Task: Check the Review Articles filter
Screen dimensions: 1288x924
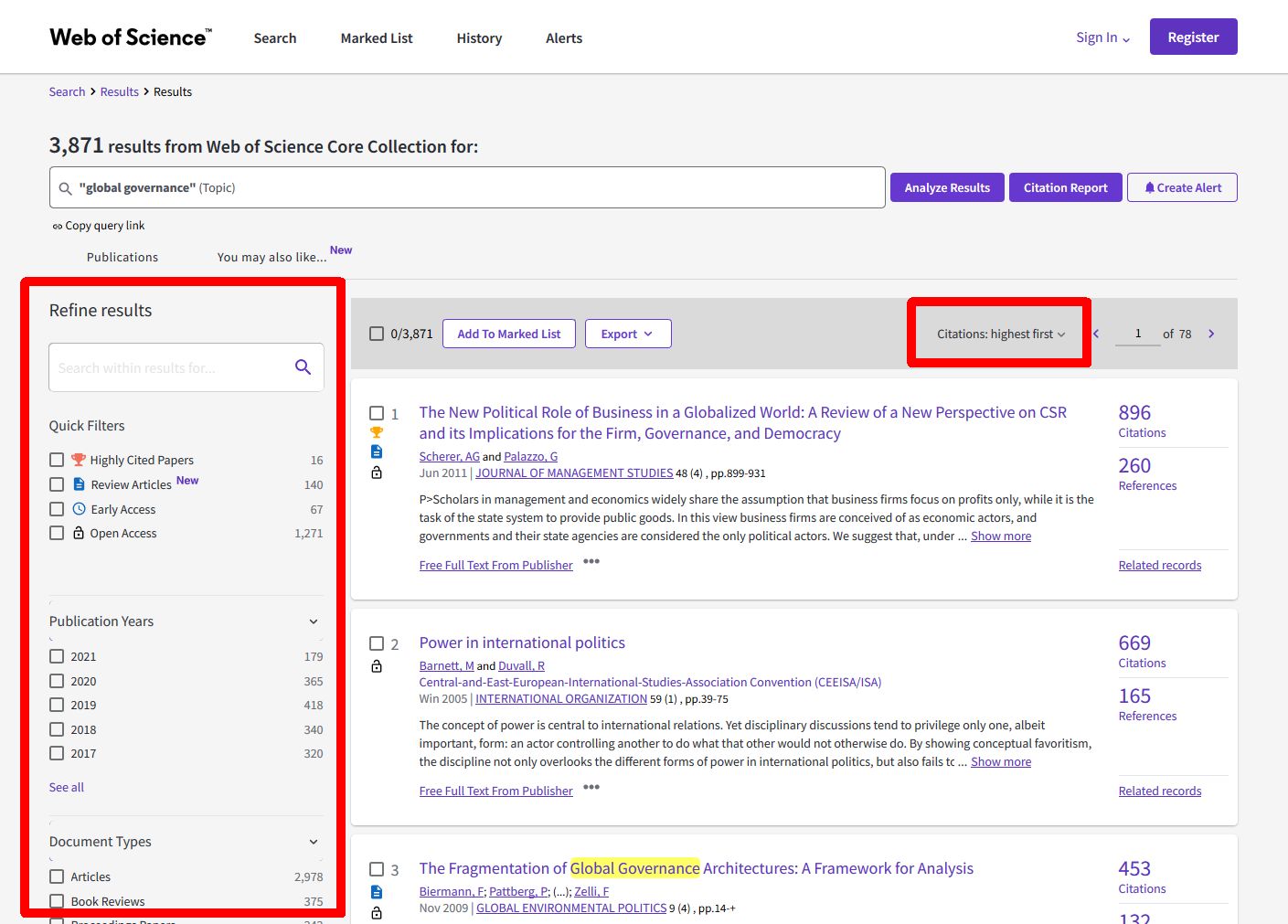Action: click(x=57, y=484)
